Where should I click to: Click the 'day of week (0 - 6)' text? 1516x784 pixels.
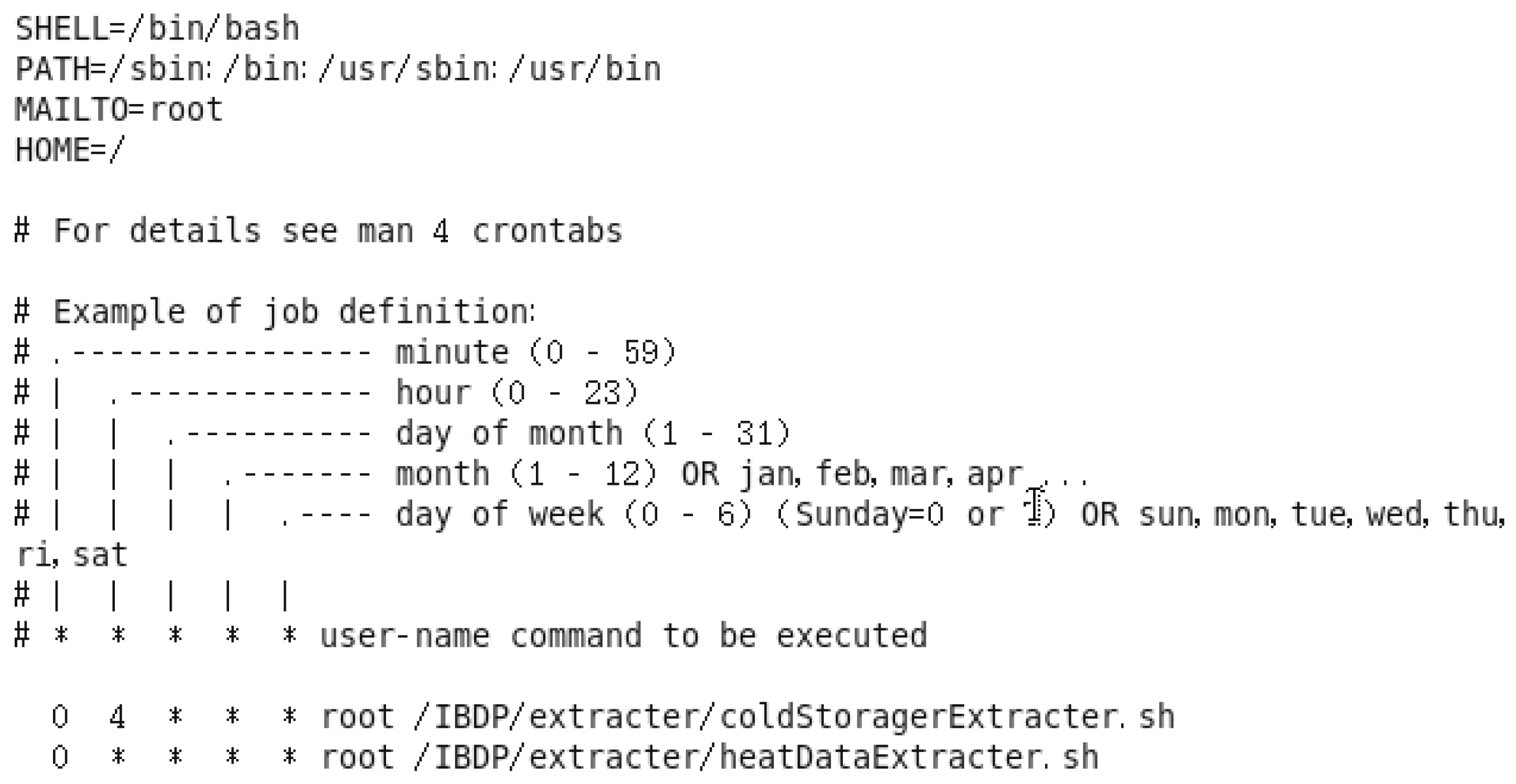[574, 515]
